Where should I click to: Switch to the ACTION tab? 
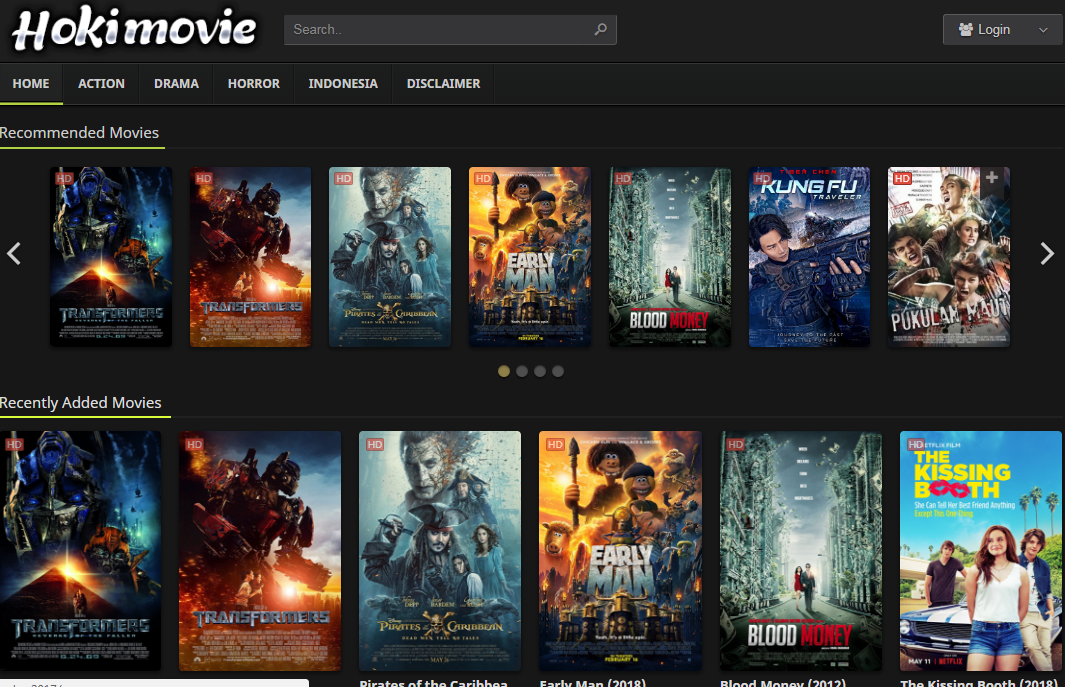100,84
